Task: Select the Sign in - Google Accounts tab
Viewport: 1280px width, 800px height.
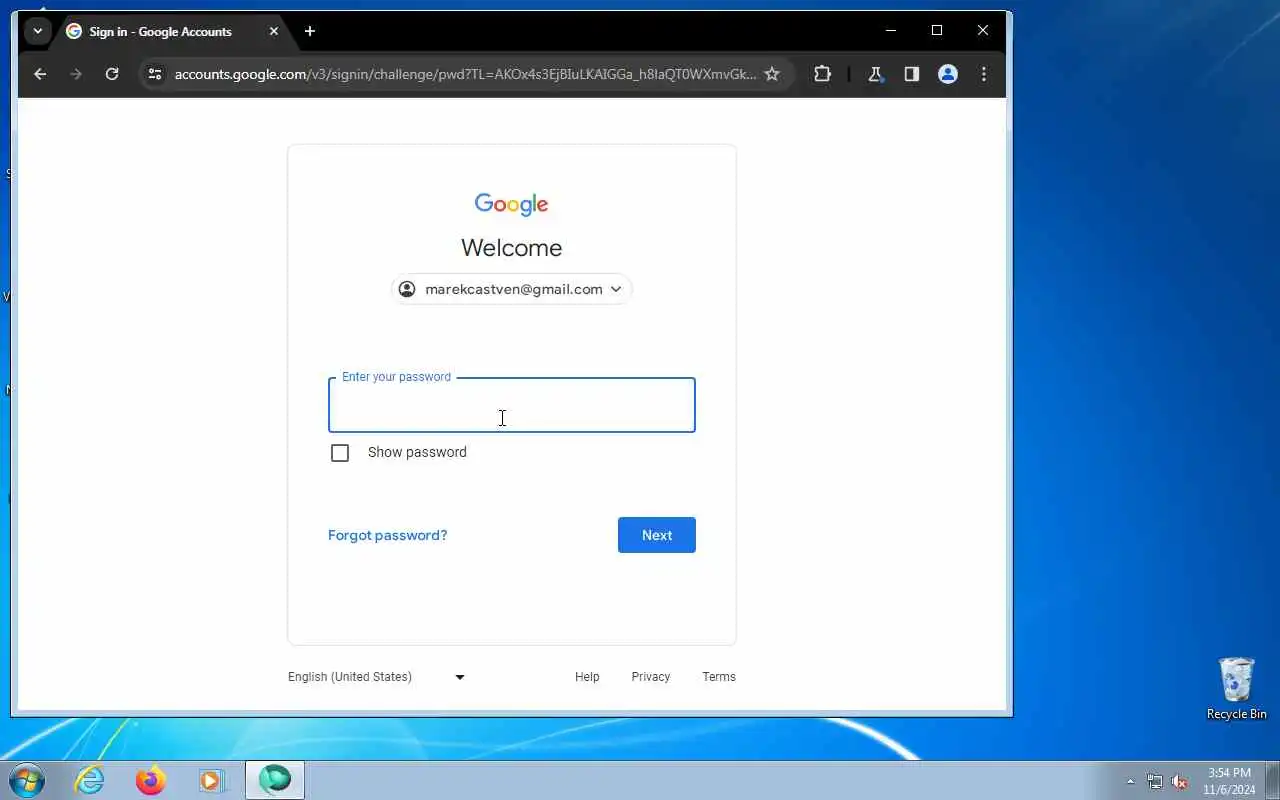Action: coord(172,31)
